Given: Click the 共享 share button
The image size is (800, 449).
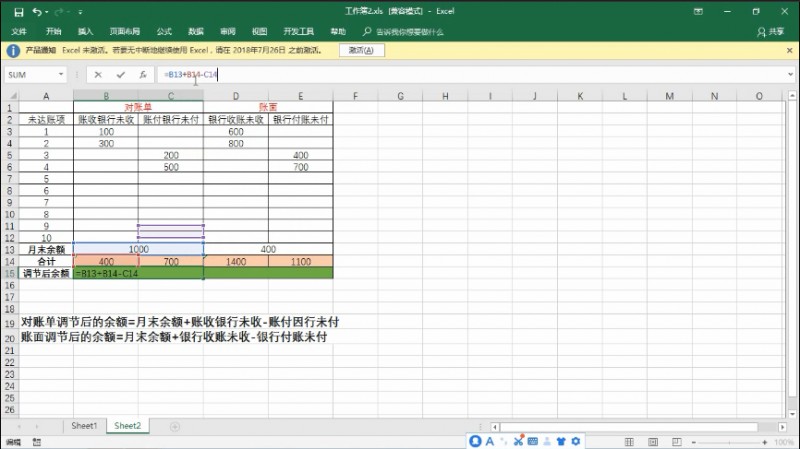Looking at the screenshot, I should click(770, 32).
